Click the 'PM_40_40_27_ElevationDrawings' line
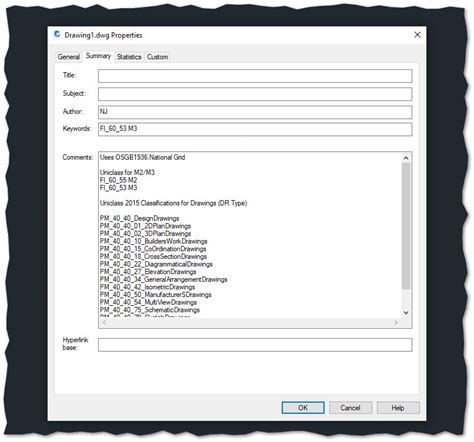Screen dimensions: 474x442 point(148,272)
